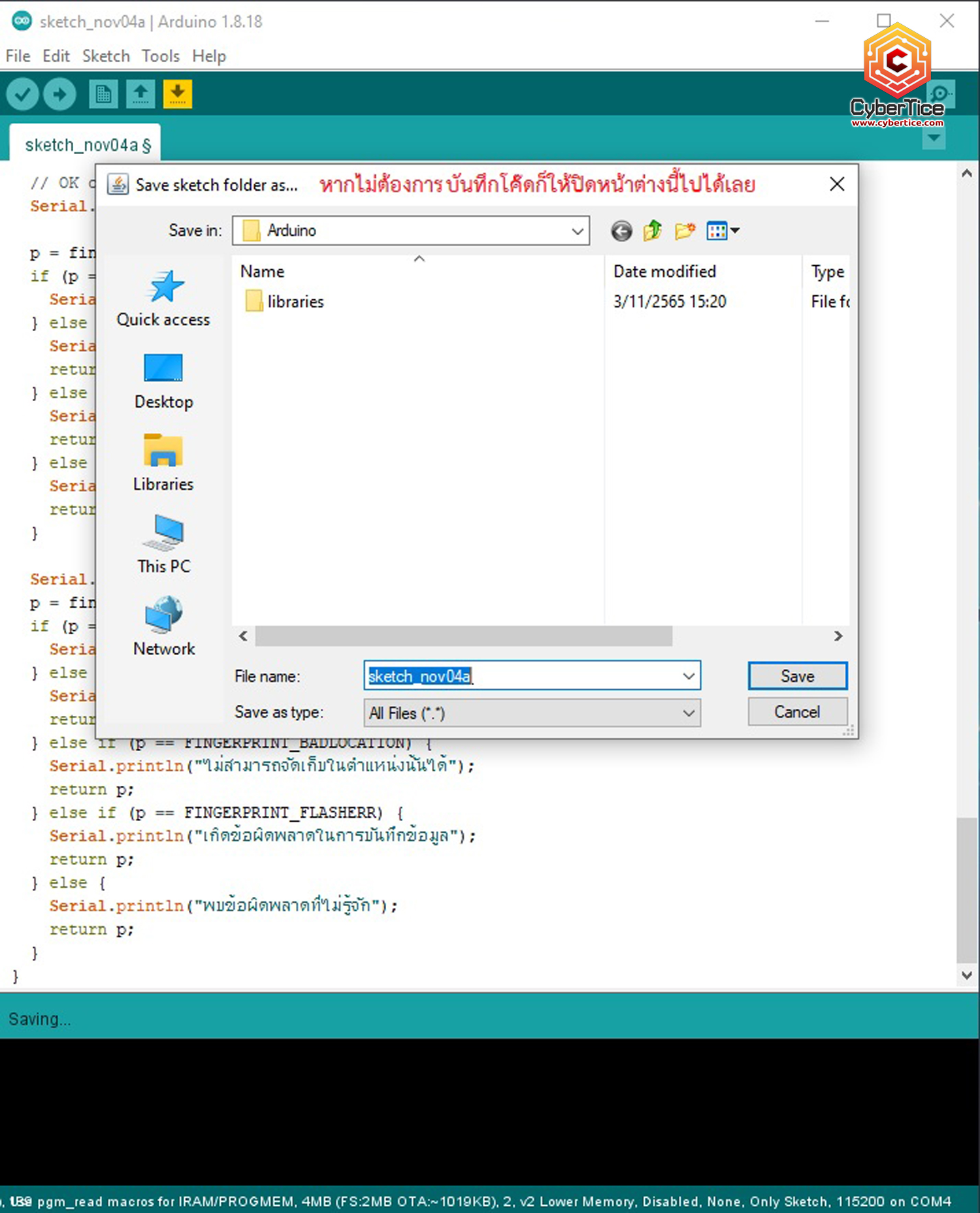Open the View Menu icon dropdown
Viewport: 980px width, 1213px height.
[723, 231]
